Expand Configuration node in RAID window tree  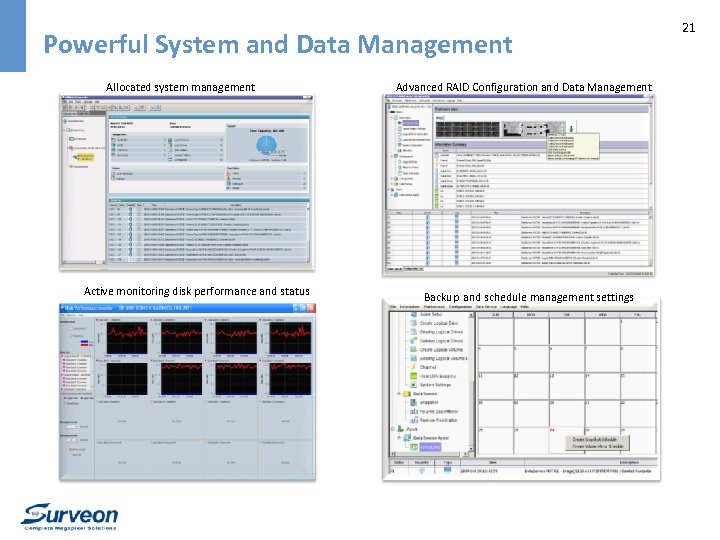pyautogui.click(x=392, y=179)
